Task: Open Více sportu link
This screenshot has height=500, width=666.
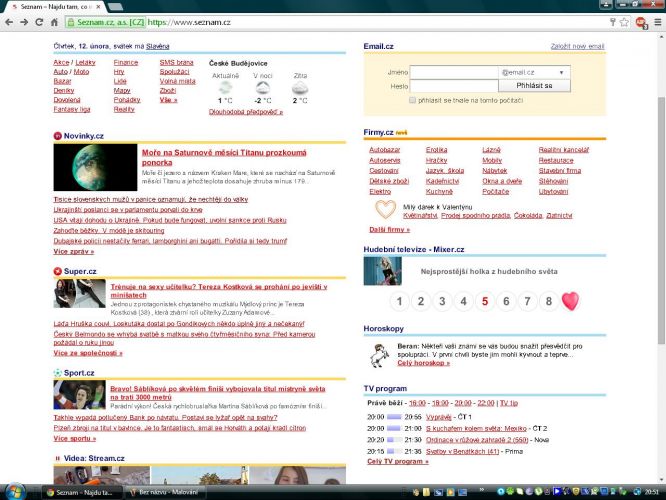Action: pos(75,438)
